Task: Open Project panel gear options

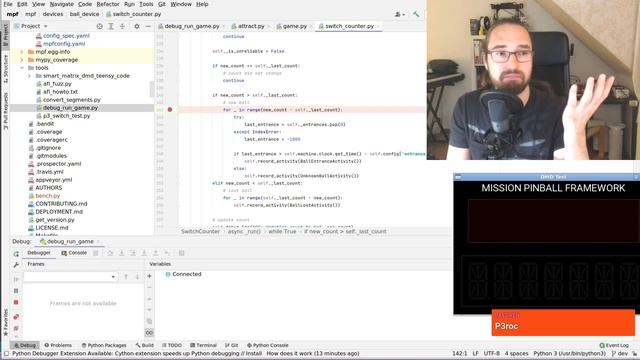Action: (137, 26)
